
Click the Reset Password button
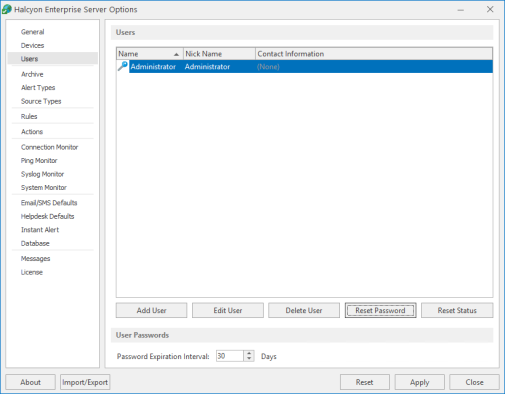[x=380, y=310]
